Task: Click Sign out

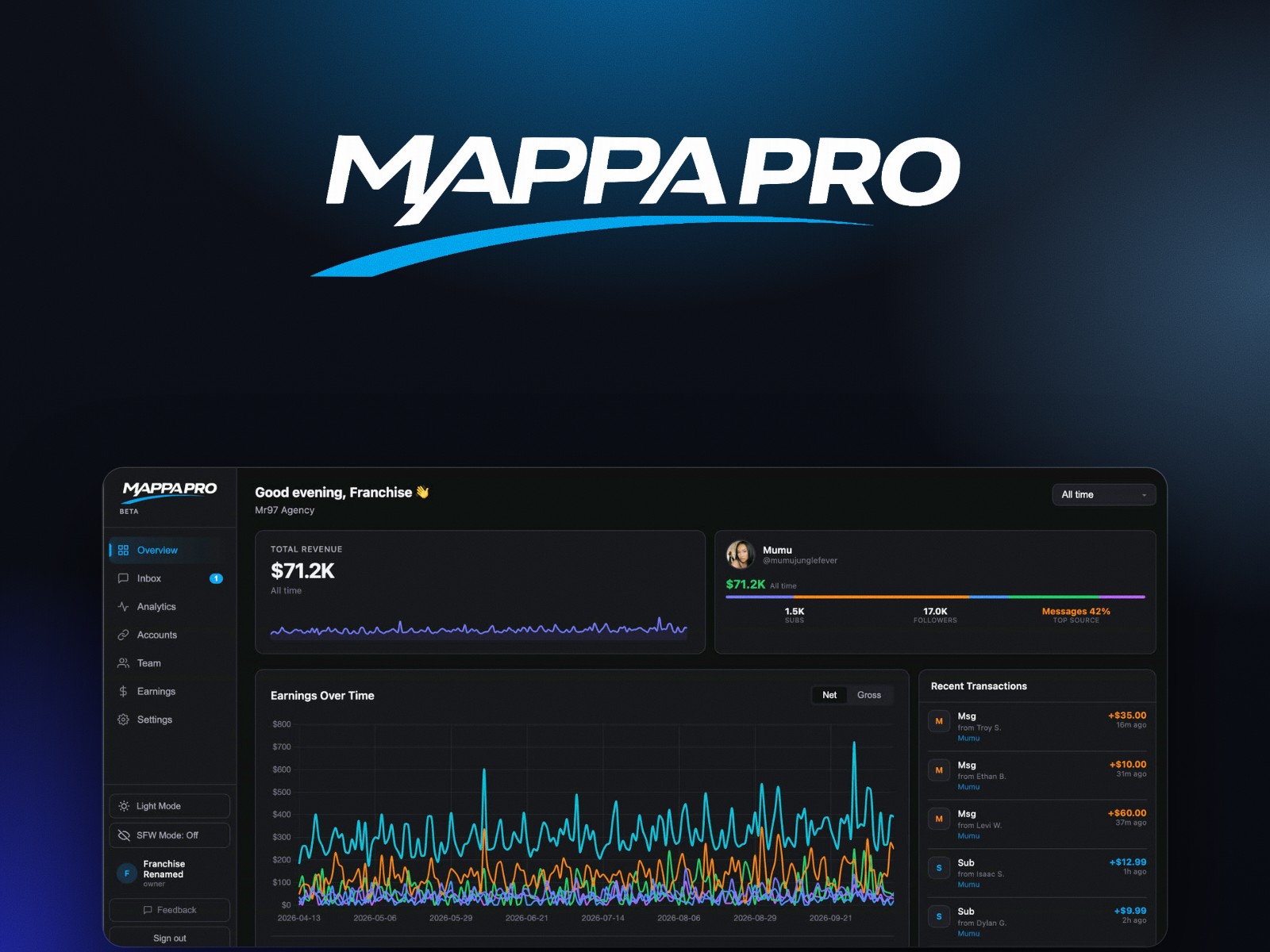Action: coord(170,938)
